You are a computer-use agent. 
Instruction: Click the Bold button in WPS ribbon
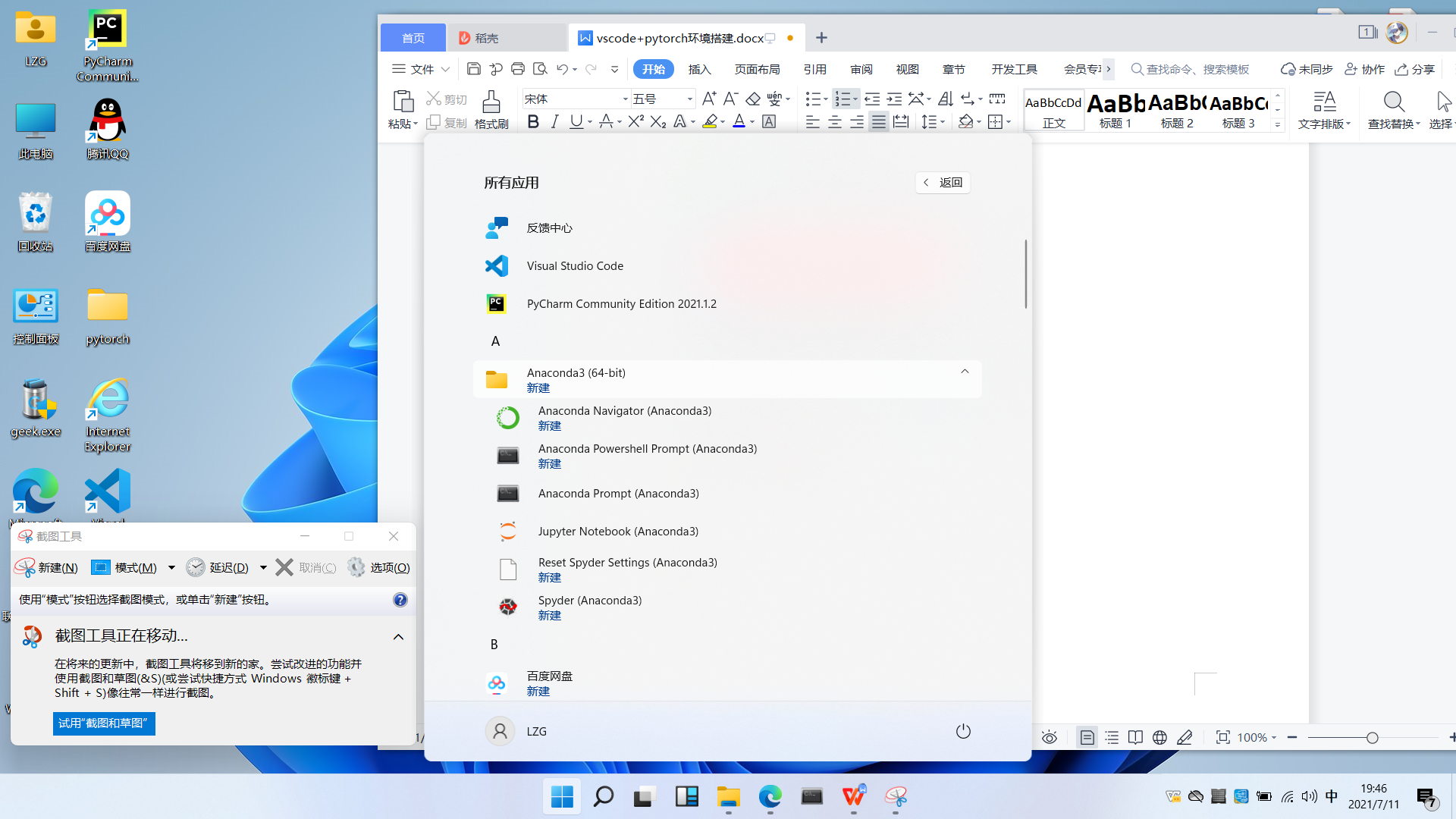tap(533, 121)
